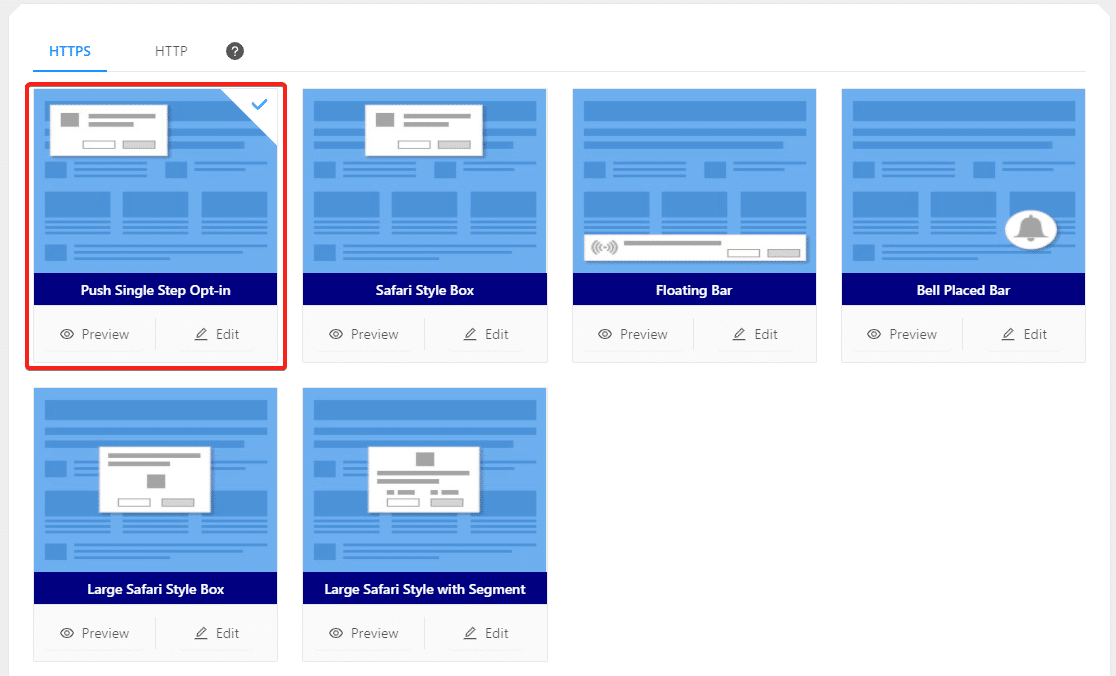1116x676 pixels.
Task: Select the Large Safari Style with Segment thumbnail
Action: click(424, 480)
